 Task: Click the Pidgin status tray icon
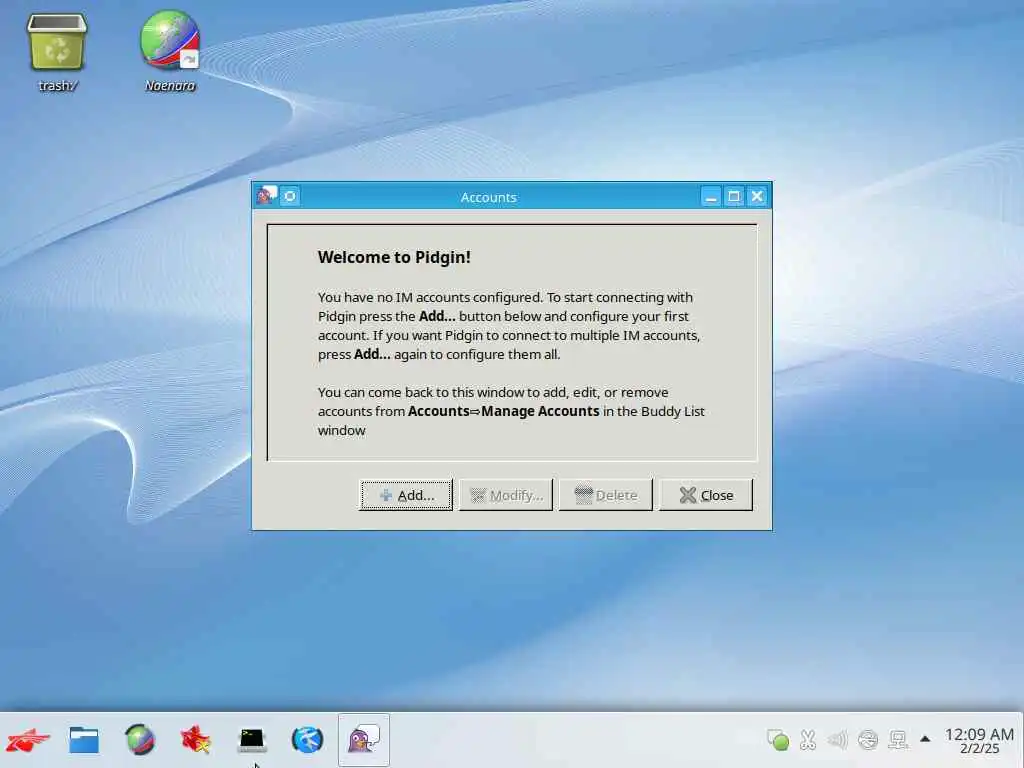point(778,740)
